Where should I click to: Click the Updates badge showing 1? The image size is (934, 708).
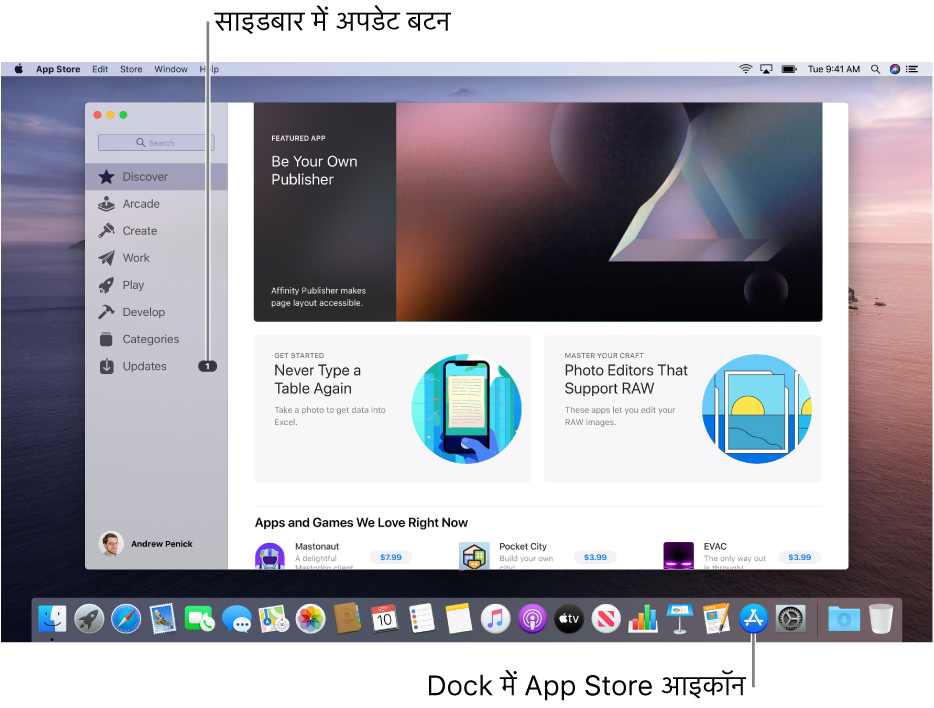tap(207, 366)
